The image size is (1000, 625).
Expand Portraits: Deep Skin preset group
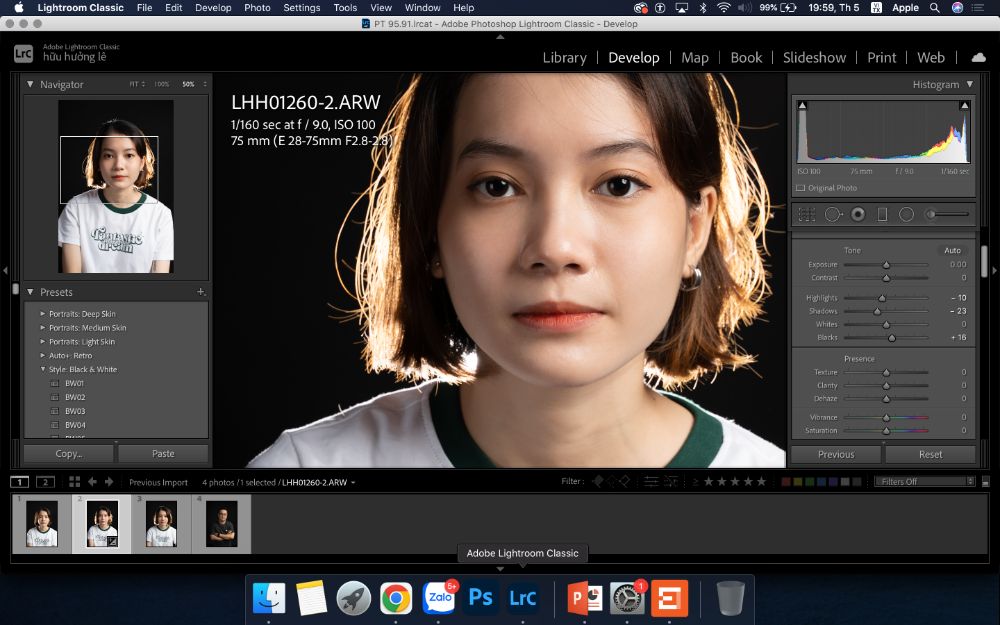coord(43,314)
